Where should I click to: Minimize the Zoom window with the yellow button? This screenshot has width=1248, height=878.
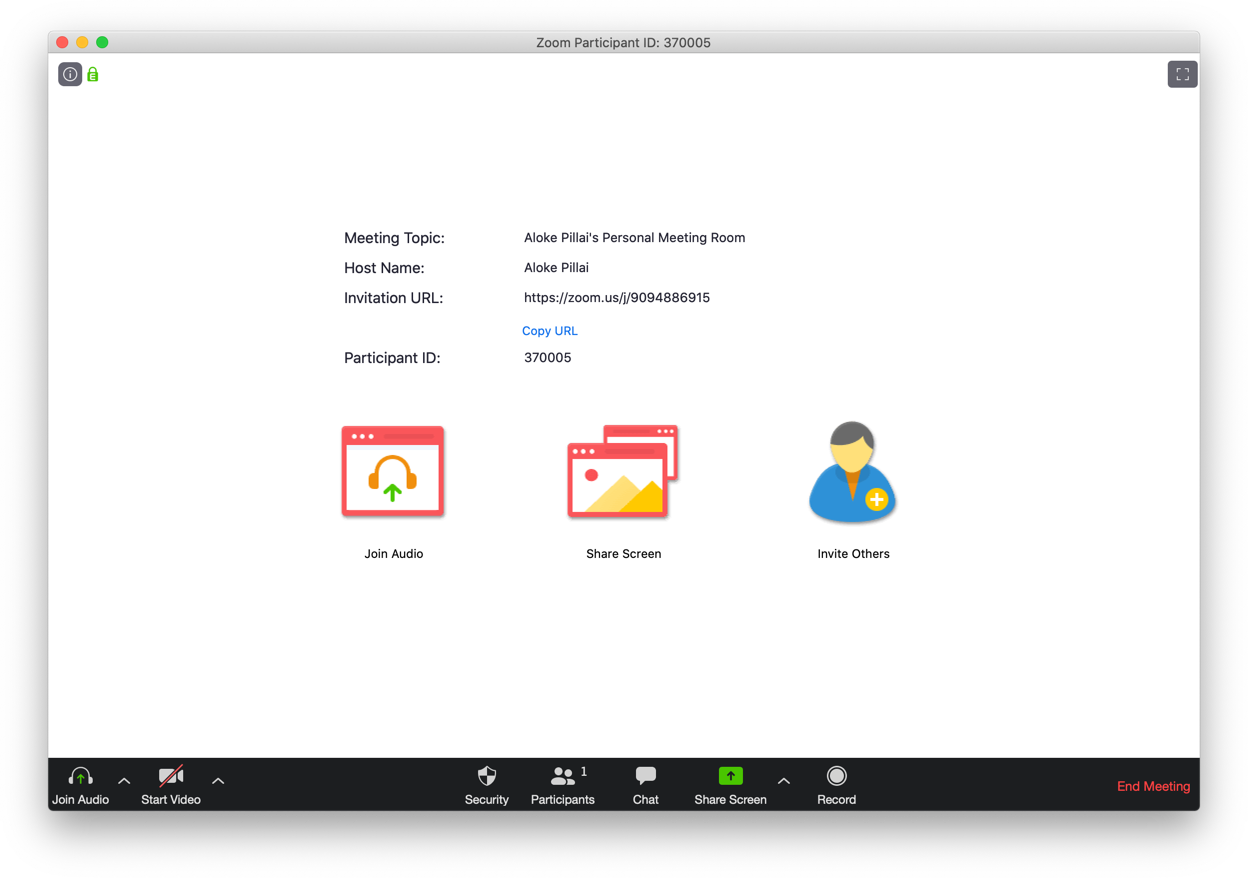coord(82,42)
